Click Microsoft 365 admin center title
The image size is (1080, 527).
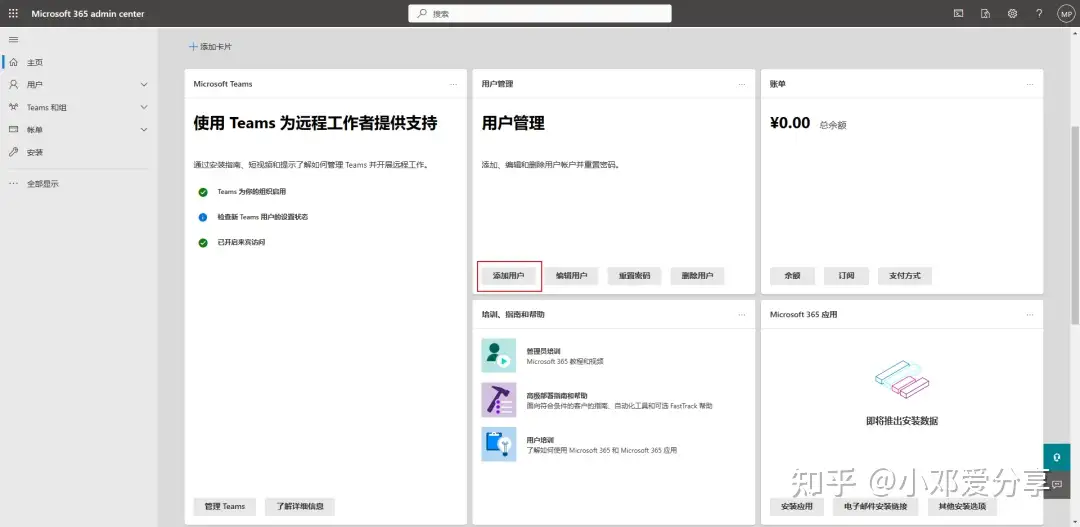[88, 13]
